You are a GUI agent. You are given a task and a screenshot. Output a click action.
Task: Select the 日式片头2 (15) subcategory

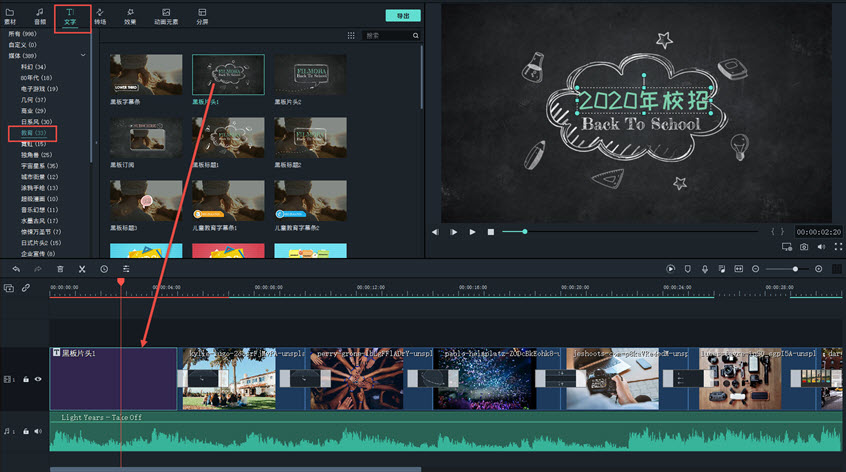pyautogui.click(x=41, y=243)
